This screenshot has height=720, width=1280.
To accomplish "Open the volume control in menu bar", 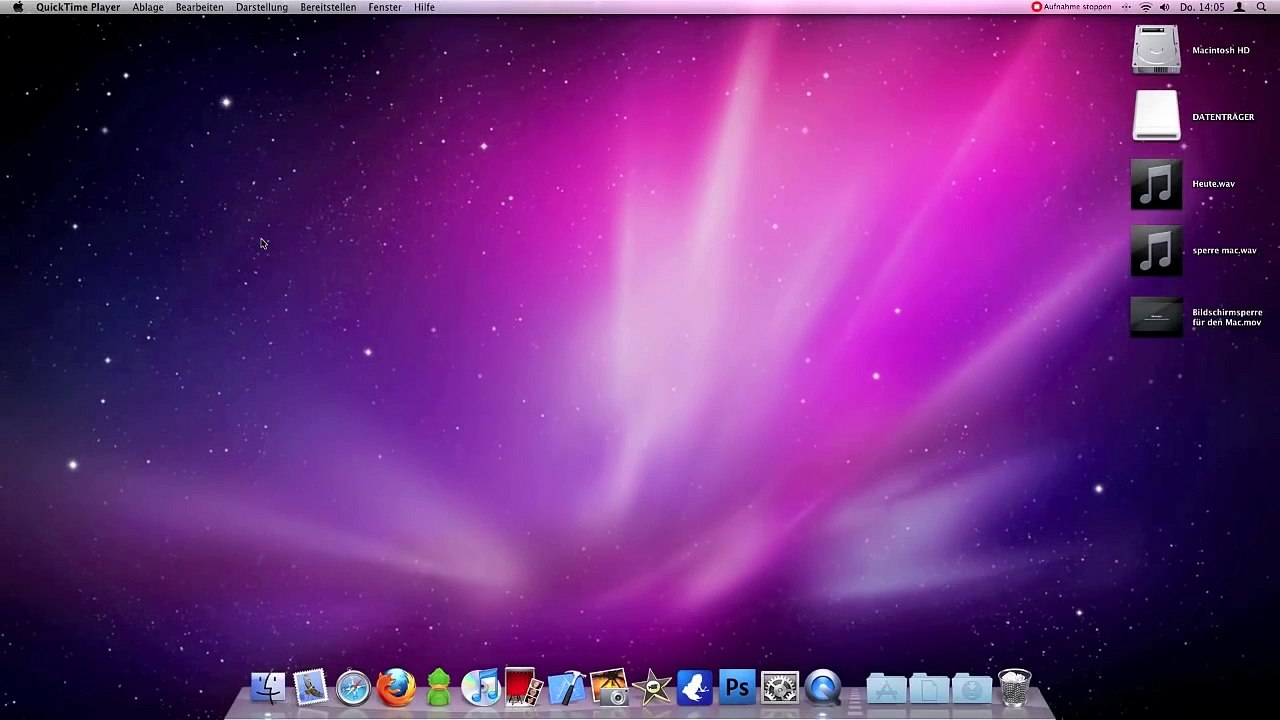I will point(1165,7).
